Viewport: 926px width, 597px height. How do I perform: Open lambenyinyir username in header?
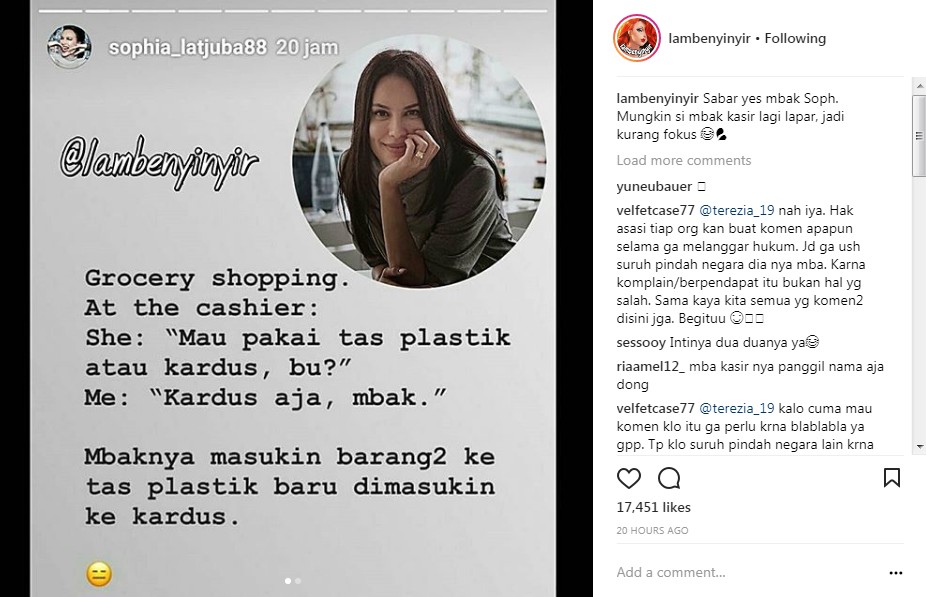coord(709,38)
